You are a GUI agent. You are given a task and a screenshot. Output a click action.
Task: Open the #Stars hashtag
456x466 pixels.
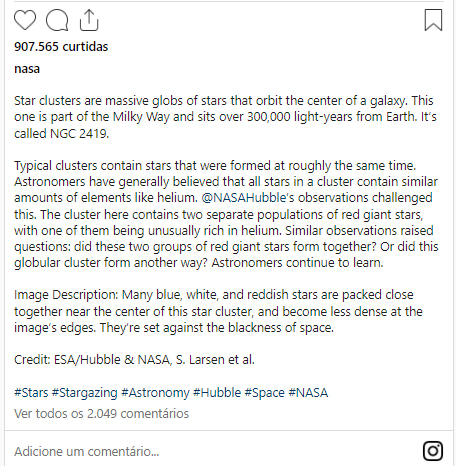[31, 392]
